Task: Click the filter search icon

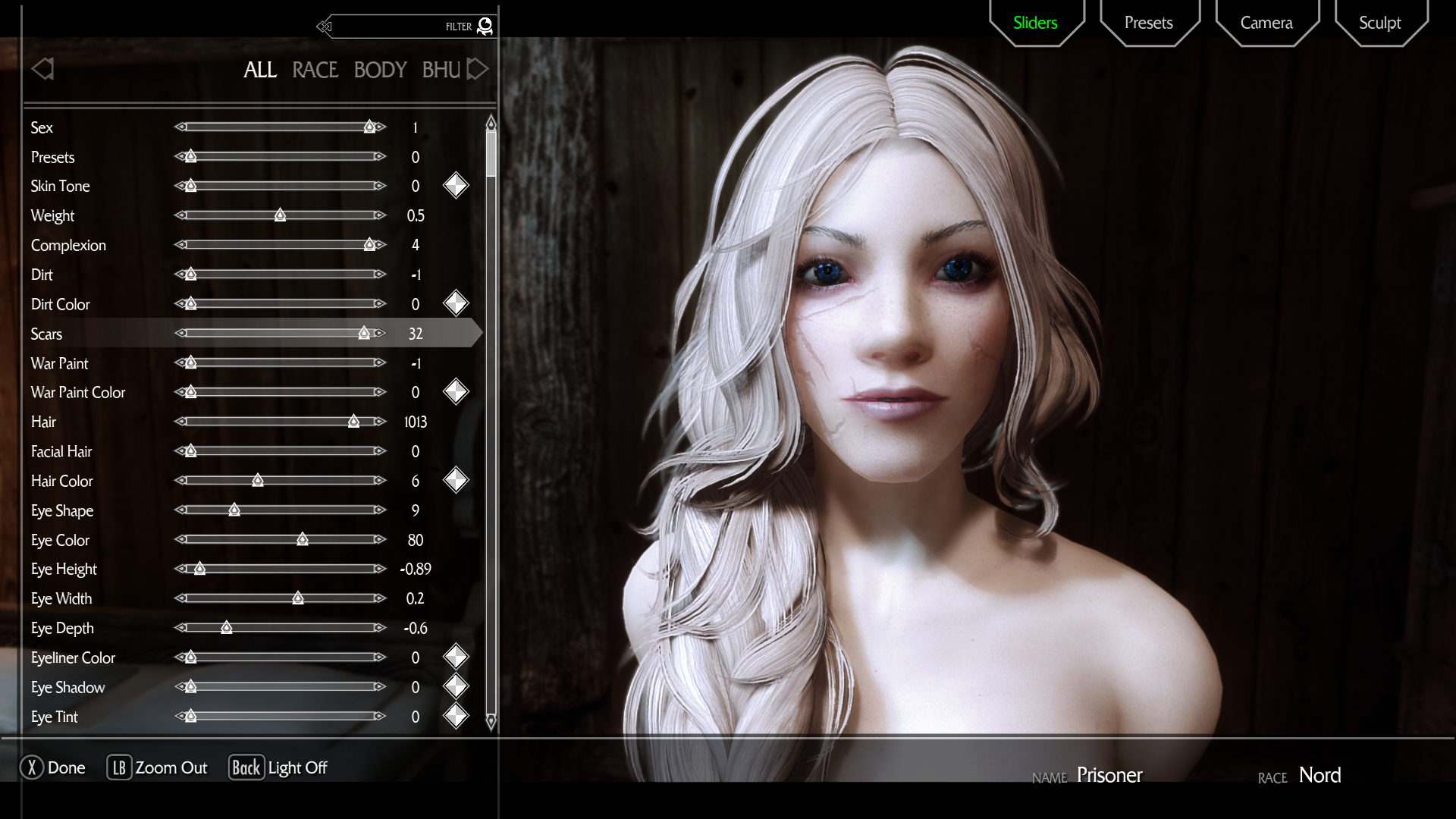Action: 485,27
